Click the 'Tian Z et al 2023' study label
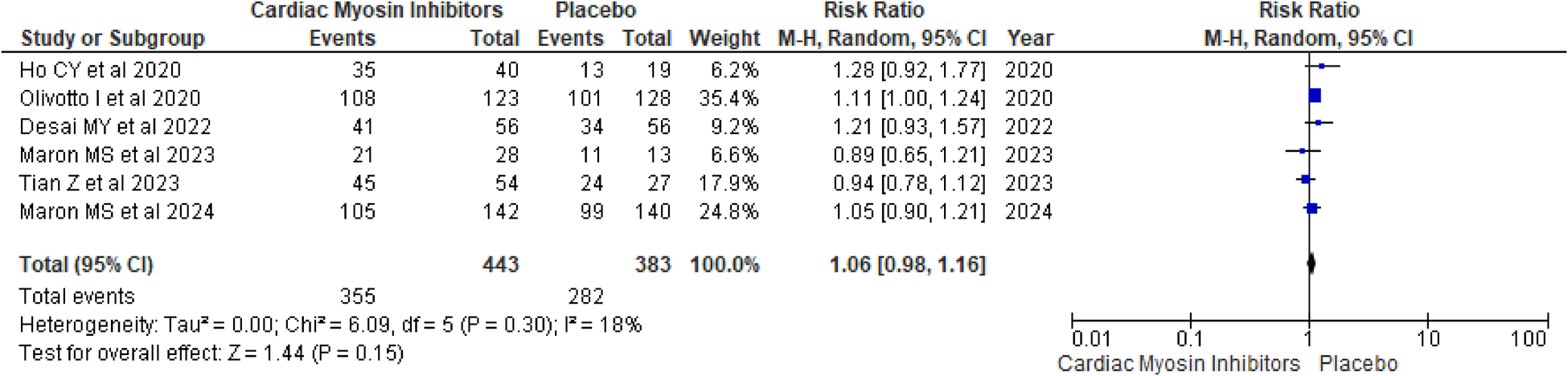The width and height of the screenshot is (1568, 376). pos(100,183)
